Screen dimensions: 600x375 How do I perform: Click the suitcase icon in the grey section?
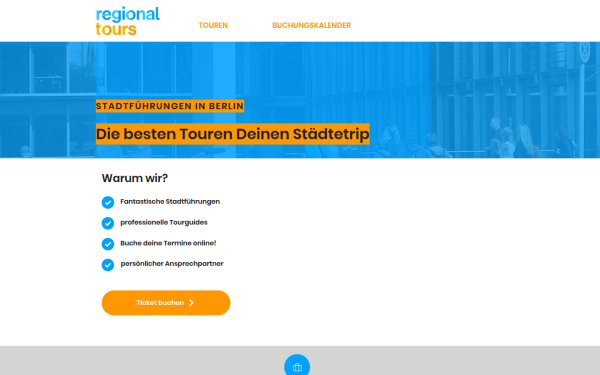(x=297, y=367)
